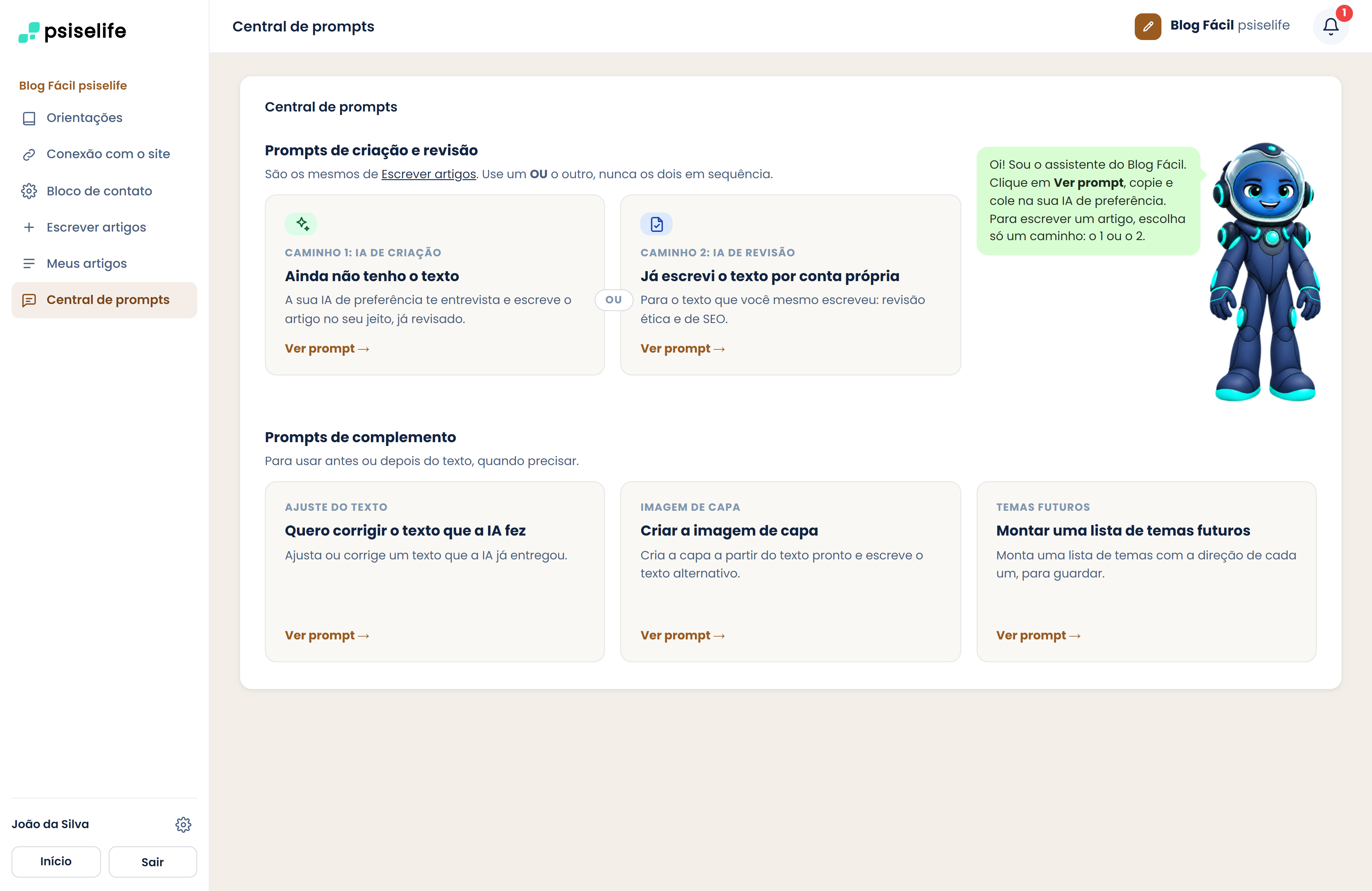Click the João da Silva user name
The height and width of the screenshot is (891, 1372).
[x=50, y=824]
